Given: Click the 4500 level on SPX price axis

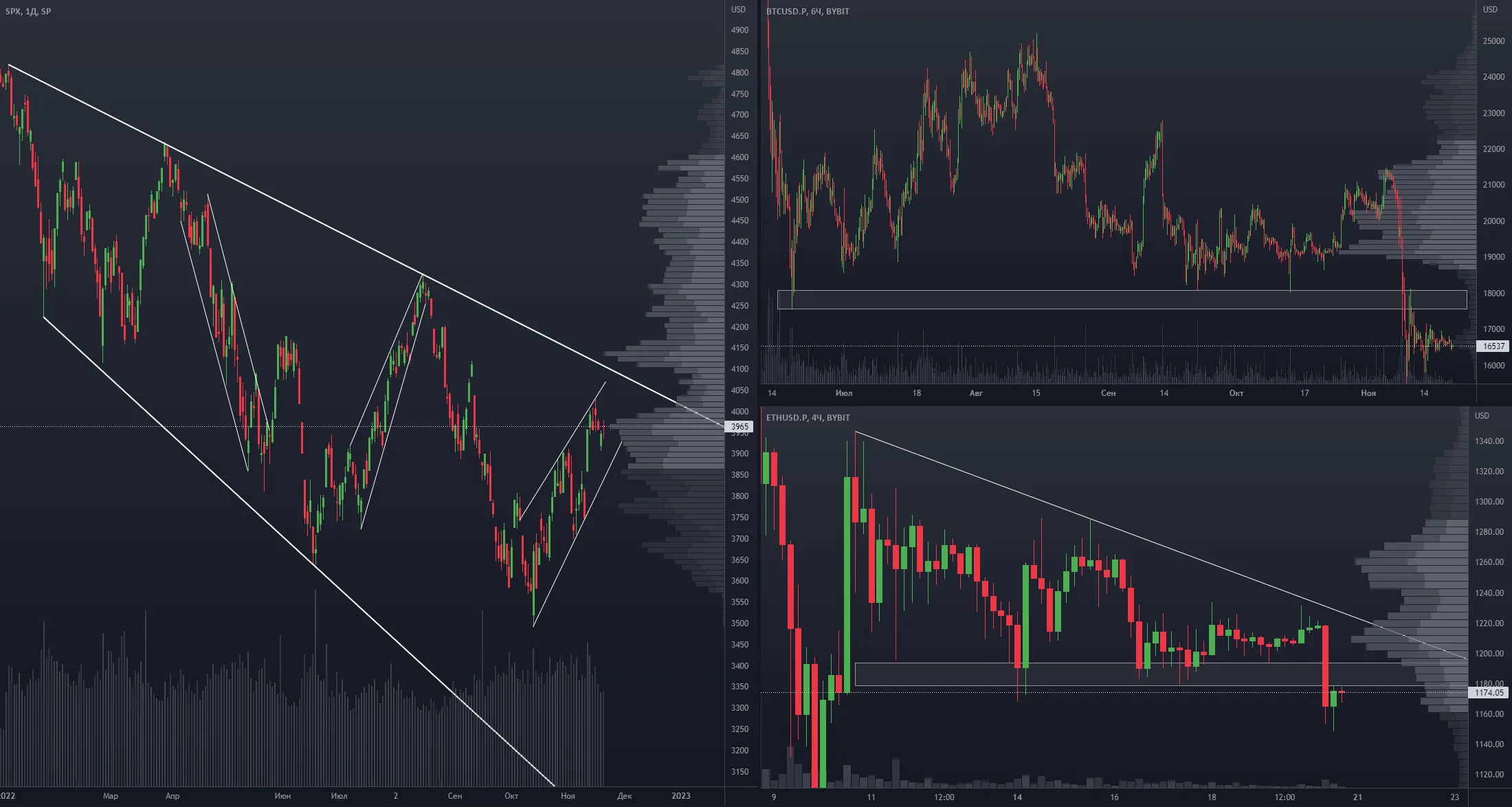Looking at the screenshot, I should click(740, 200).
